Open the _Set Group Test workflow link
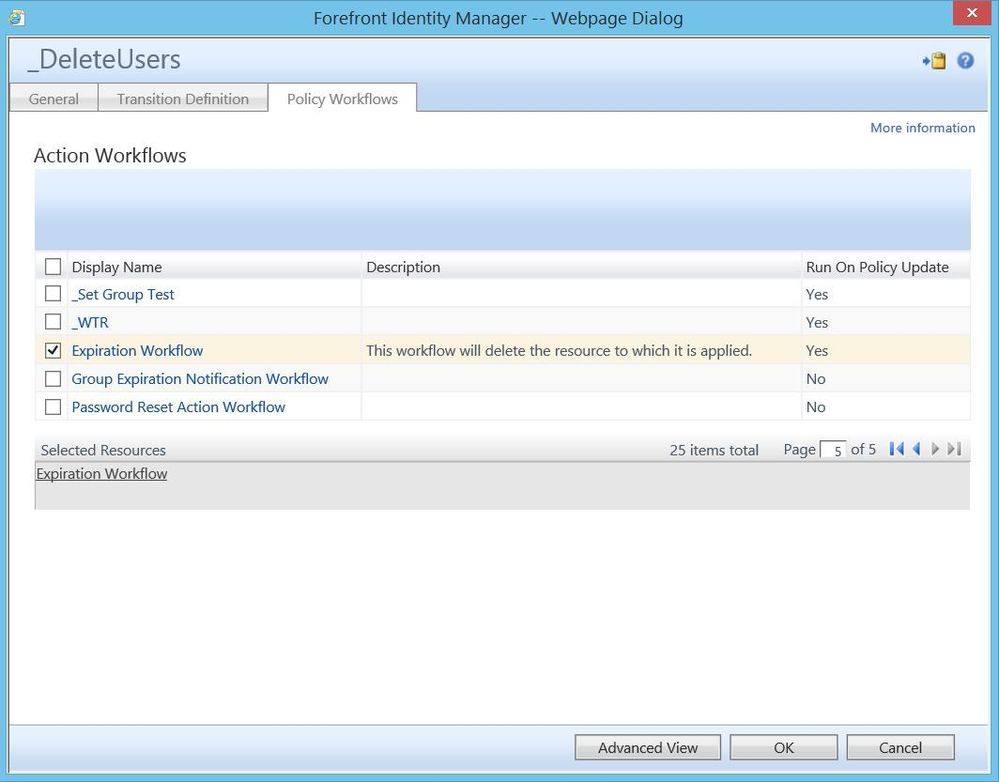999x782 pixels. click(x=123, y=294)
